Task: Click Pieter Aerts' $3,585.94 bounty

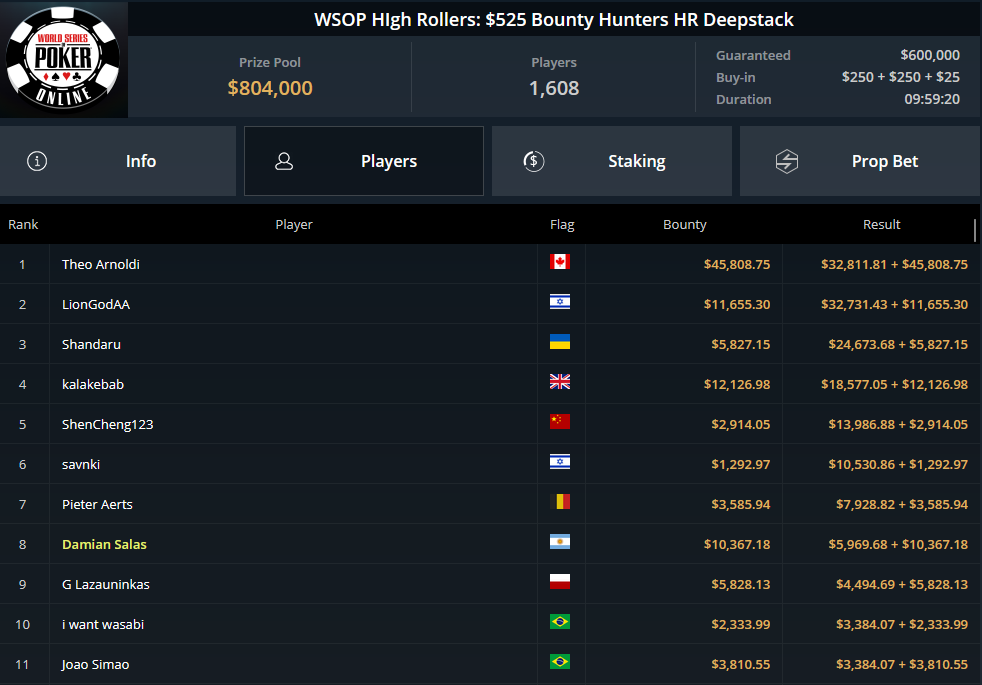Action: tap(741, 505)
